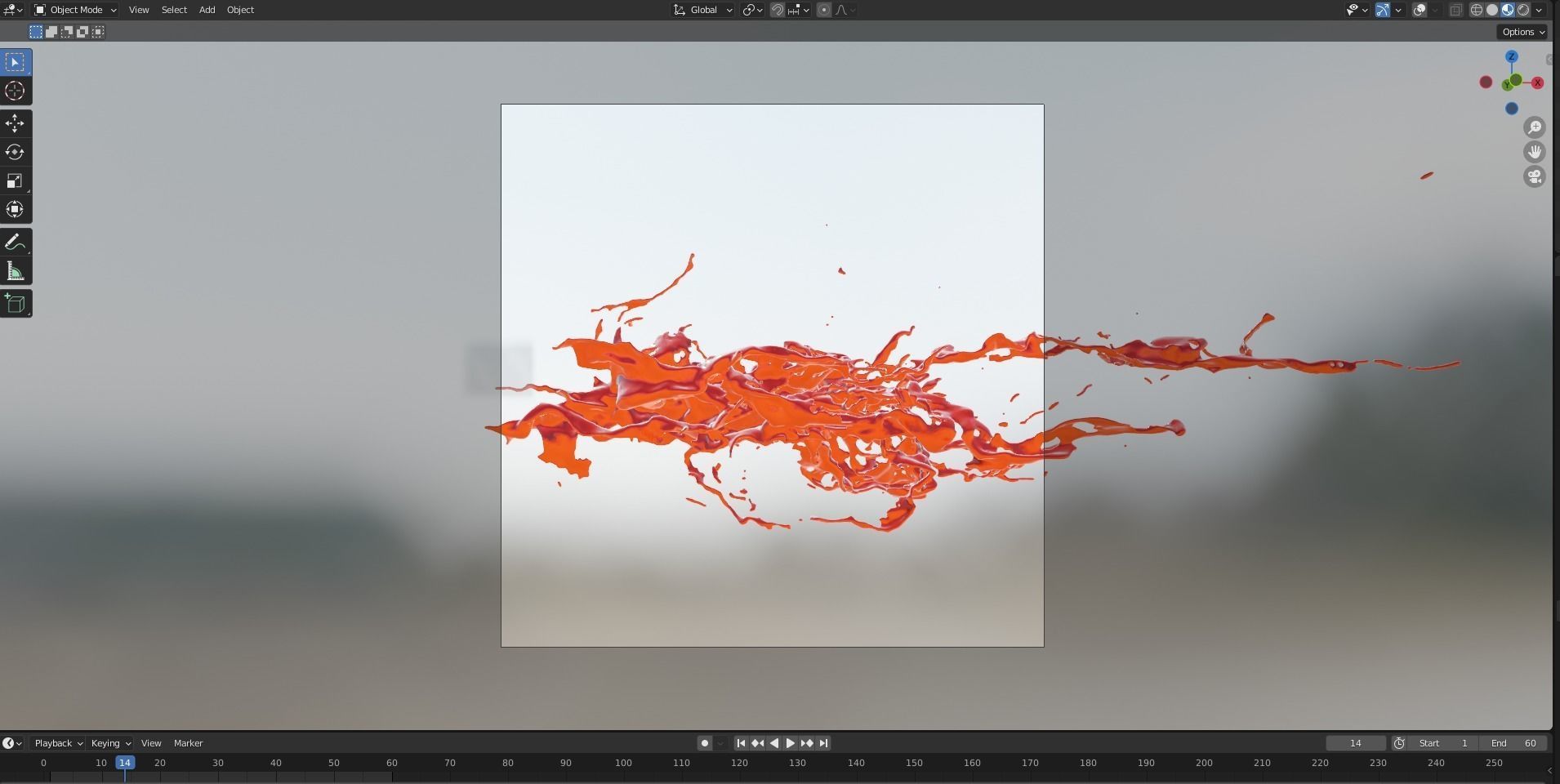Open the Object menu

(x=239, y=10)
